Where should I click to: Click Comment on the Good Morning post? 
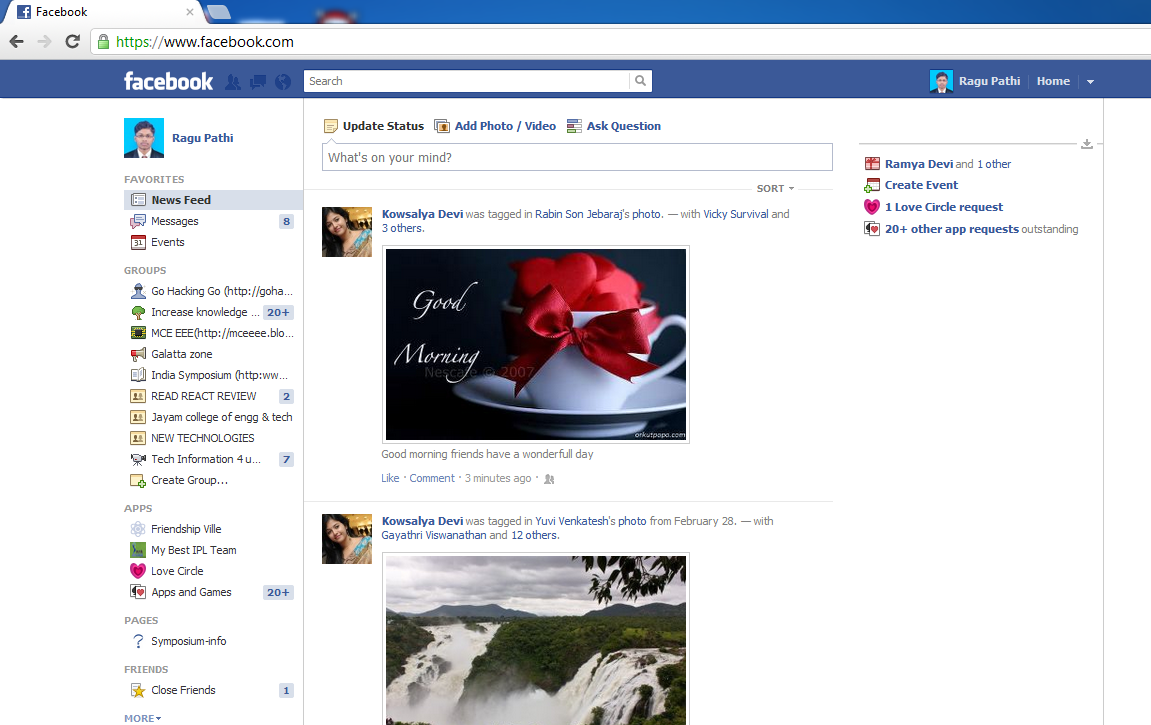point(432,478)
